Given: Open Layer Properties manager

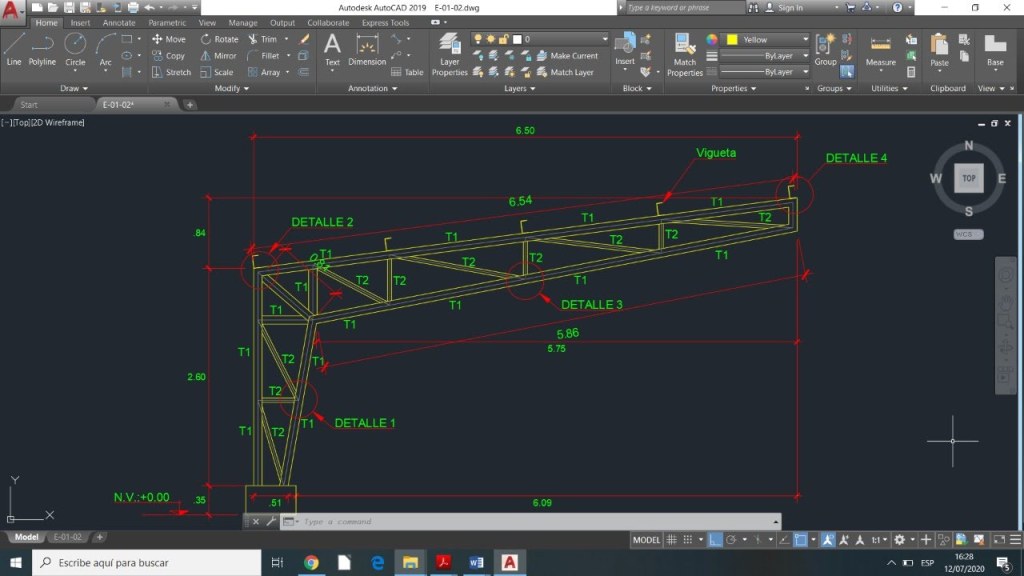Looking at the screenshot, I should 449,55.
